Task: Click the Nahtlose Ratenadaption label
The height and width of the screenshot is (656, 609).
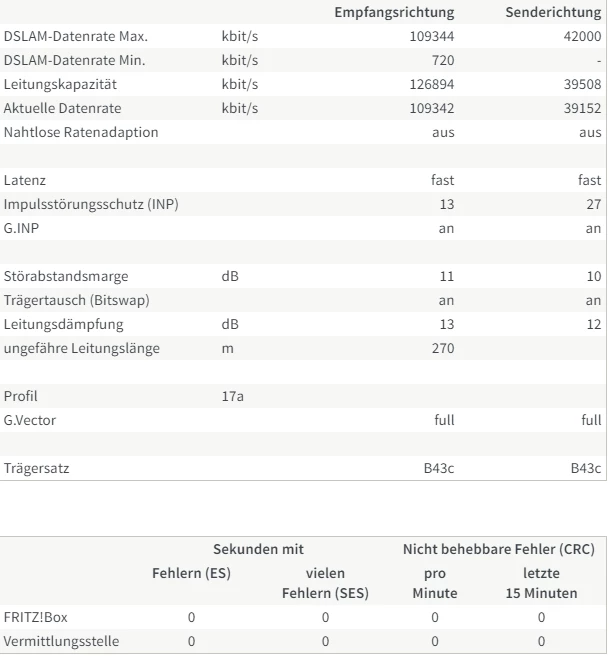Action: point(81,132)
